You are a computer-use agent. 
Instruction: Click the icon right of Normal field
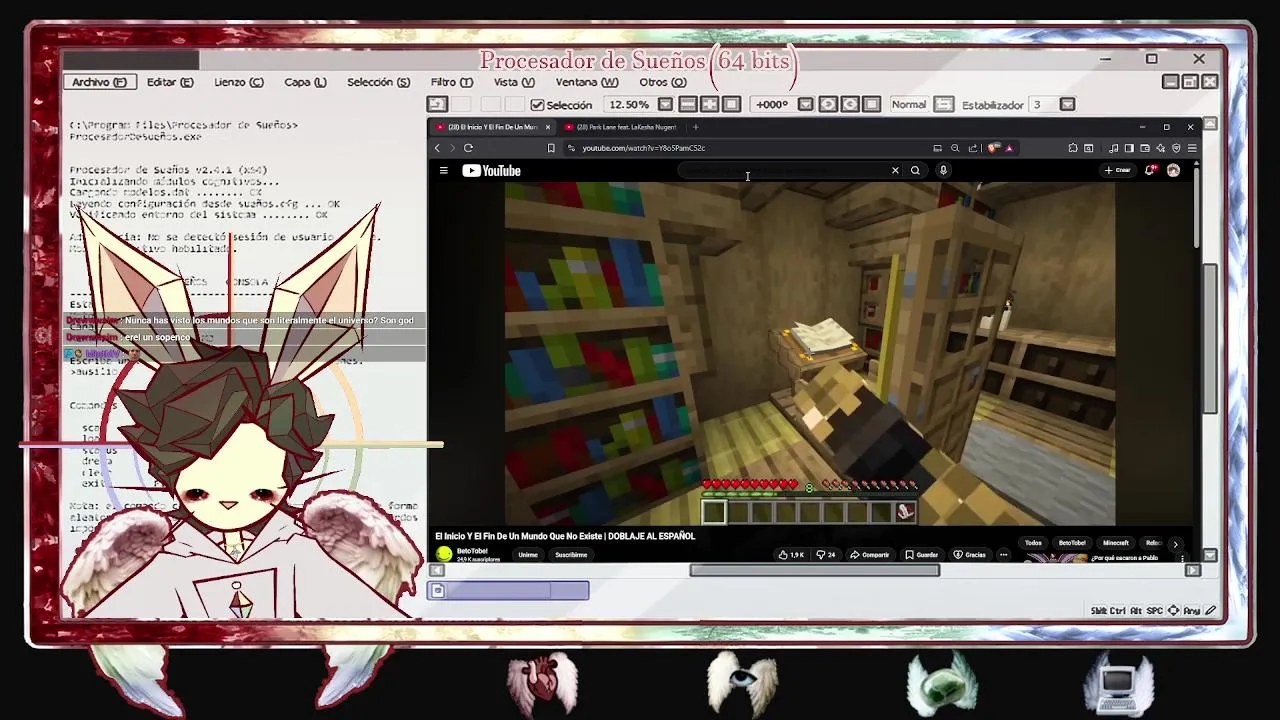944,104
